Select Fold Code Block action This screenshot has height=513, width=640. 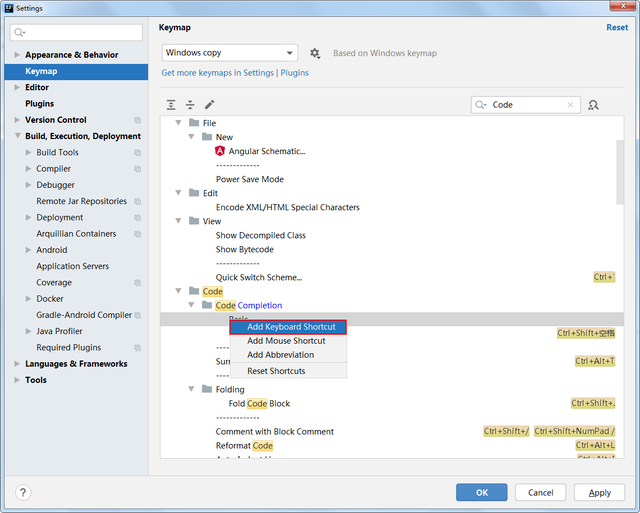tap(259, 404)
